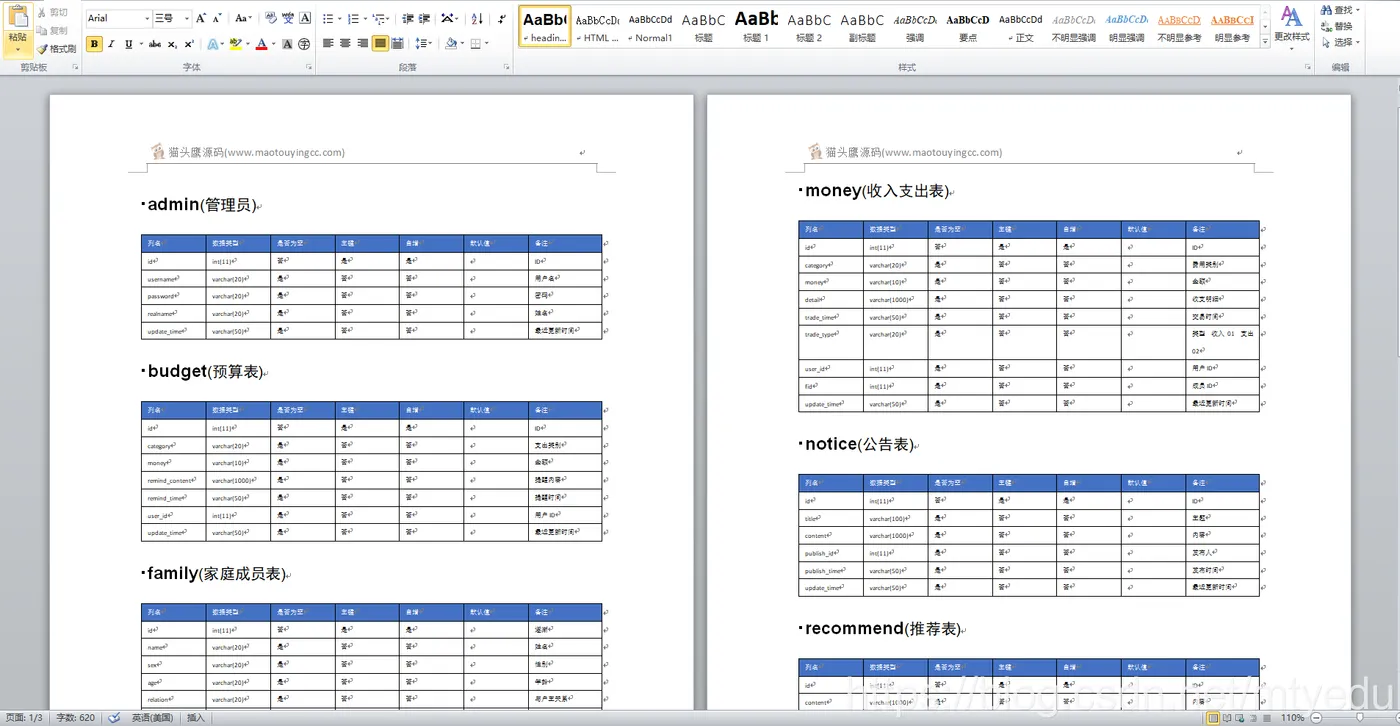Viewport: 1400px width, 726px height.
Task: Apply the red font color
Action: tap(261, 44)
